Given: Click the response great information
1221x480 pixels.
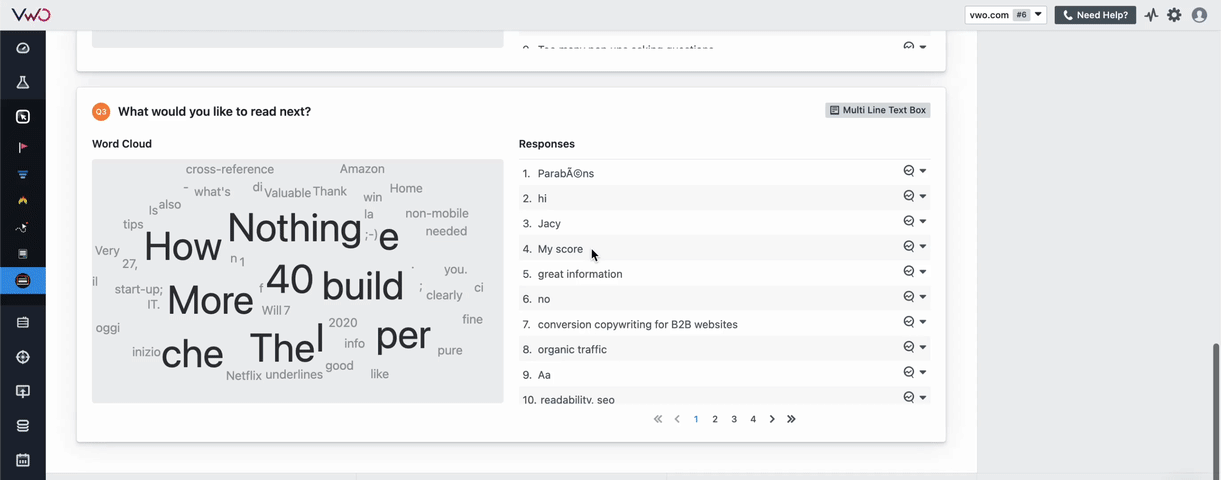Looking at the screenshot, I should click(x=580, y=274).
